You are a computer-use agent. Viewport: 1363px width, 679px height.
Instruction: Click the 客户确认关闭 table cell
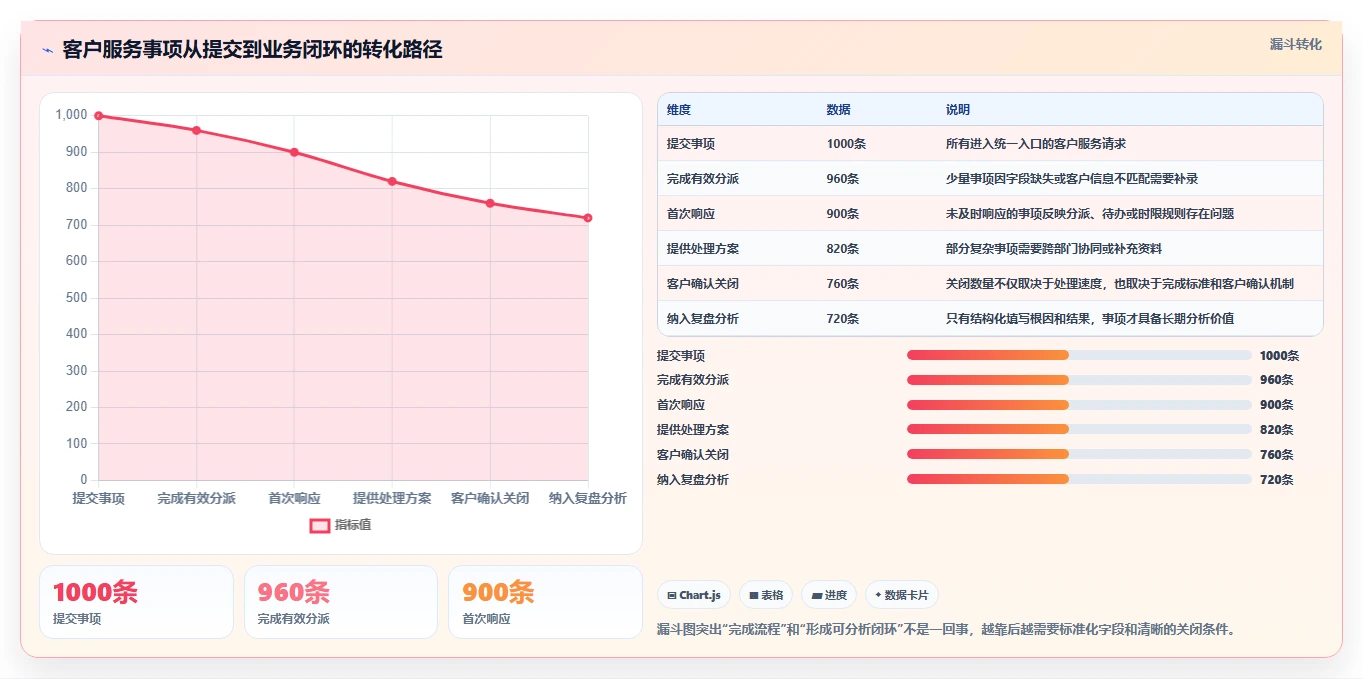pyautogui.click(x=703, y=284)
